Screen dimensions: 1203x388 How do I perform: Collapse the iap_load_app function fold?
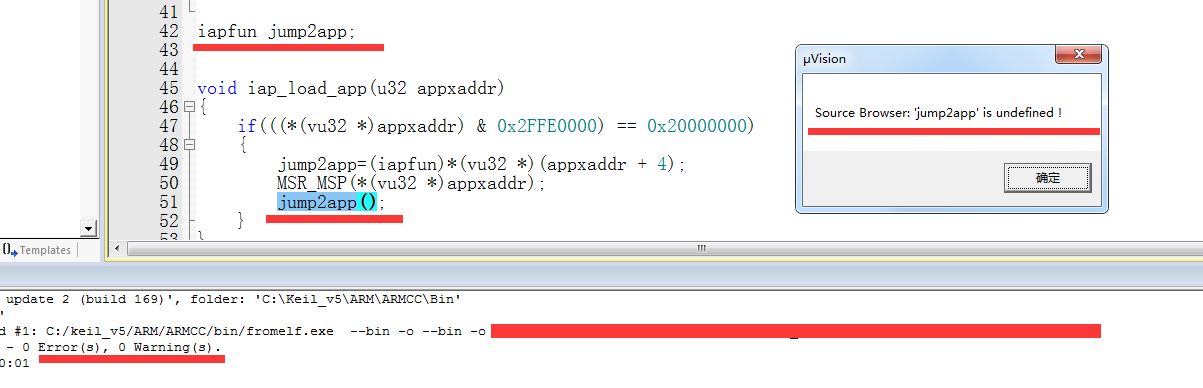188,106
